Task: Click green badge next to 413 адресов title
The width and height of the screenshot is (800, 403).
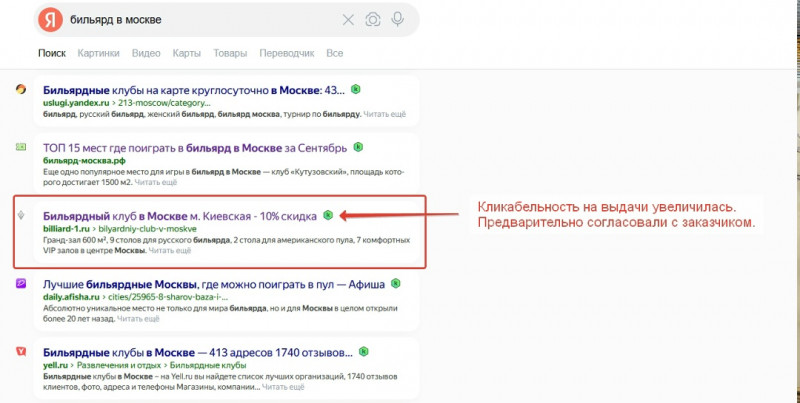Action: 363,351
